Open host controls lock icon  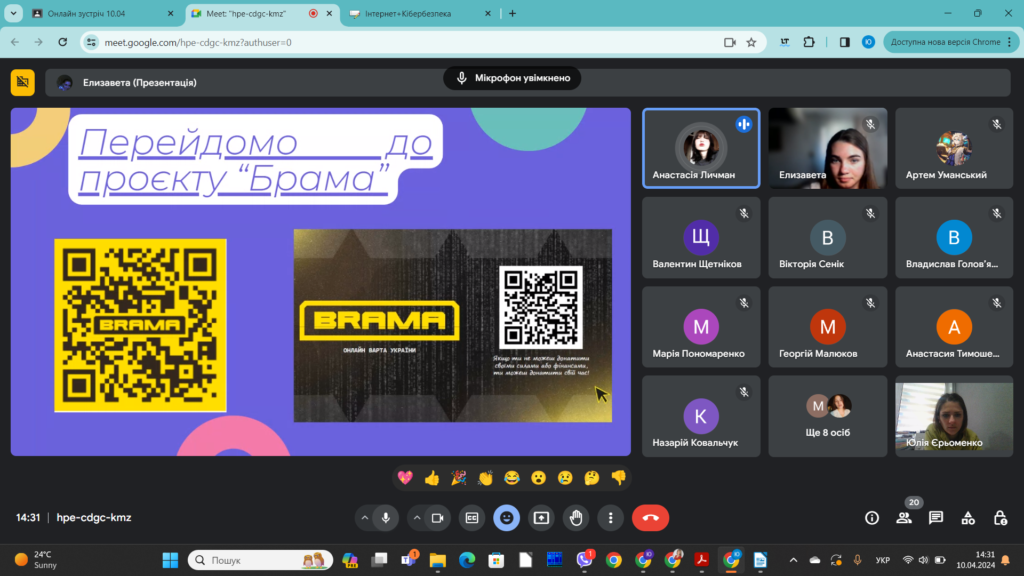tap(1000, 518)
